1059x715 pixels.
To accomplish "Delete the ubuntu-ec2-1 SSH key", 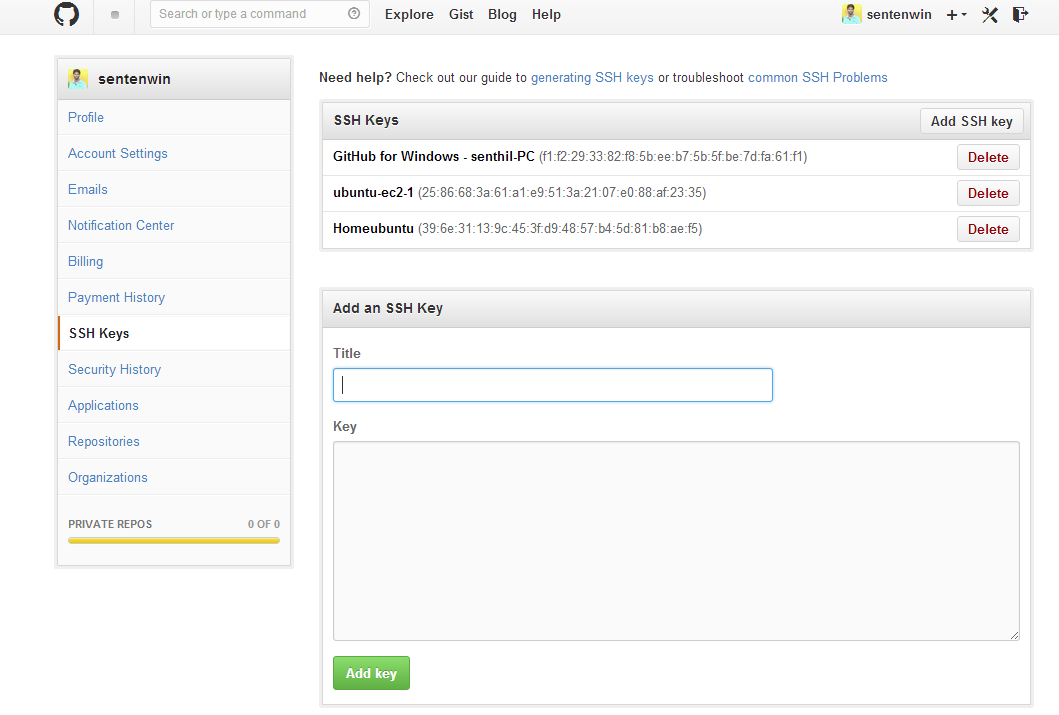I will (x=988, y=193).
